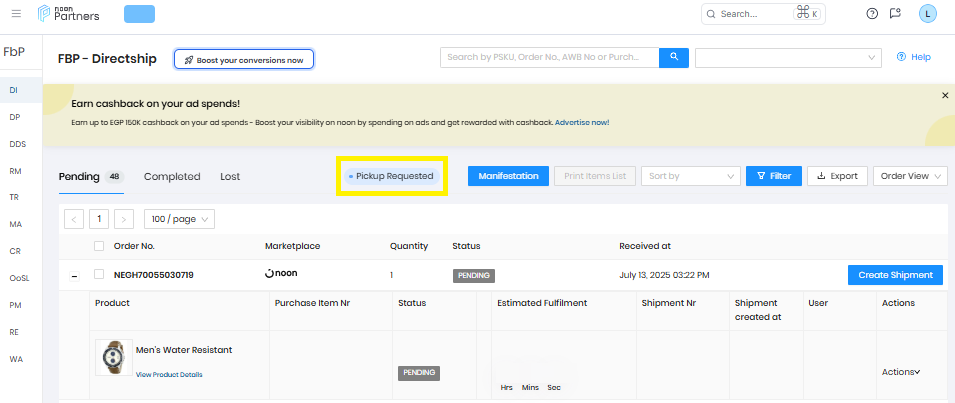Tick the select-all orders header checkbox
The width and height of the screenshot is (955, 403).
tap(99, 246)
